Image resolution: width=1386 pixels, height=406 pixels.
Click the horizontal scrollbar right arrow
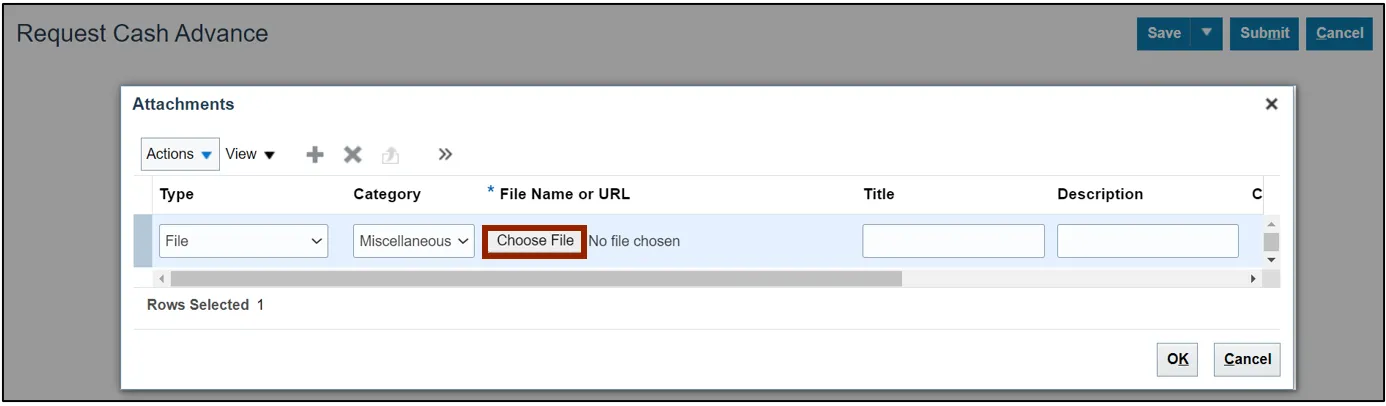tap(1253, 279)
